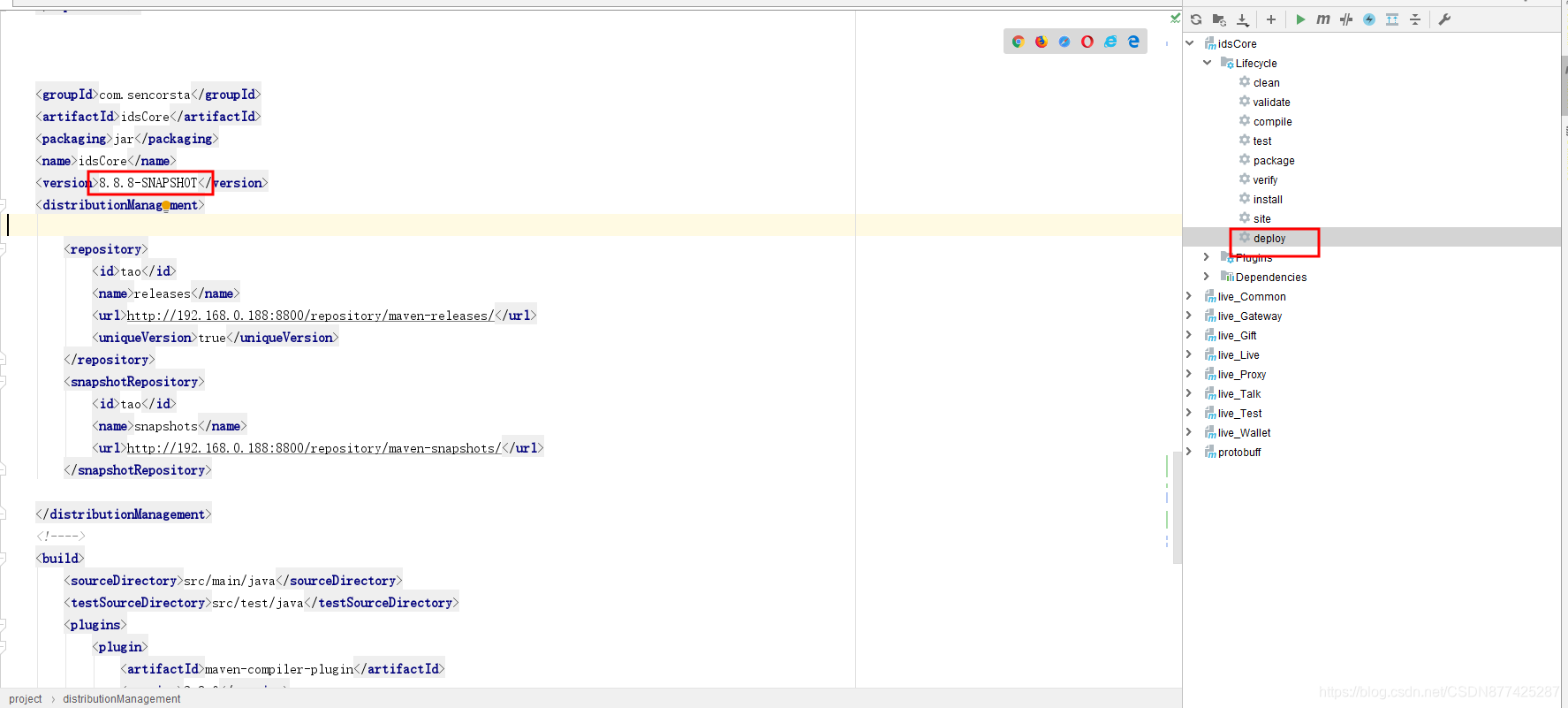This screenshot has width=1568, height=708.
Task: Click 'distributionManagement' breadcrumb
Action: coord(122,698)
